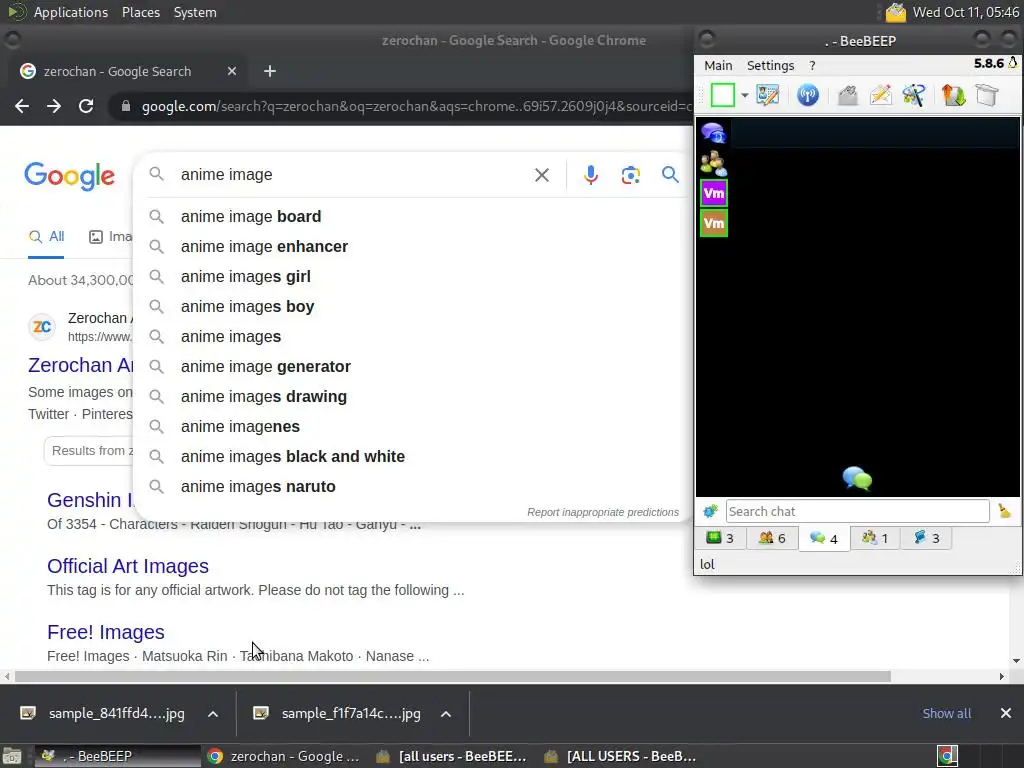Switch to BeeBEEP groups tab showing 1
This screenshot has height=768, width=1024.
click(x=874, y=538)
